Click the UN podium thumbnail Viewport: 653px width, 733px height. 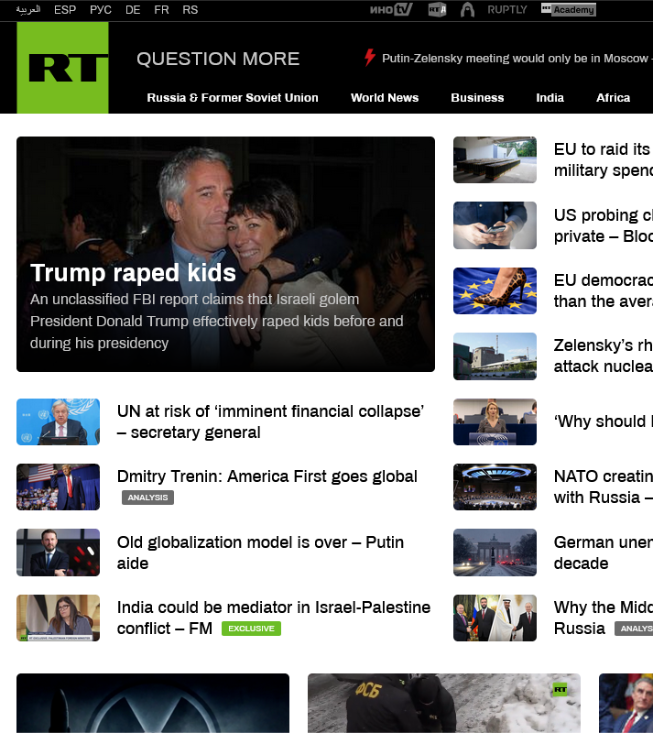tap(58, 422)
